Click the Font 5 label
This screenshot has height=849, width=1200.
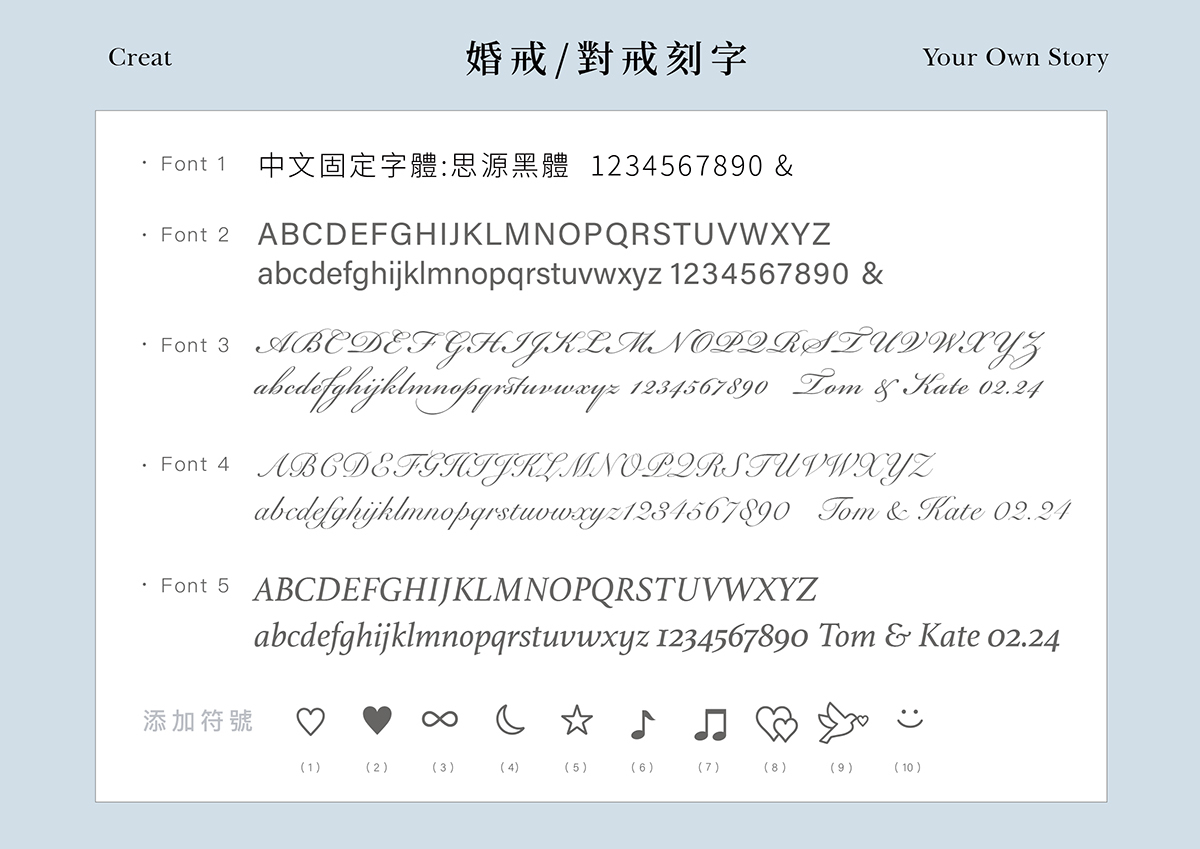[x=195, y=585]
